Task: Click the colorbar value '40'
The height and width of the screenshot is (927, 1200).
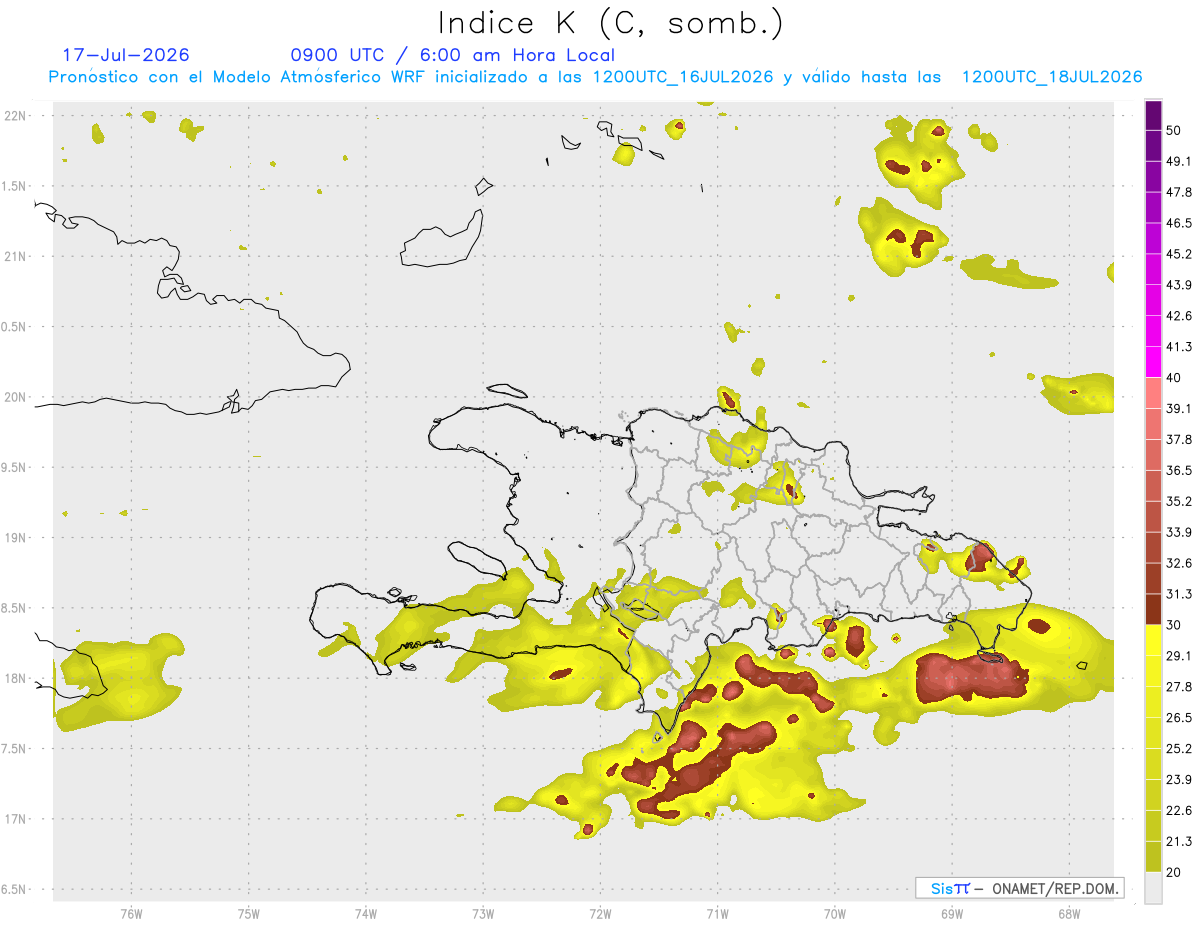Action: [1175, 378]
